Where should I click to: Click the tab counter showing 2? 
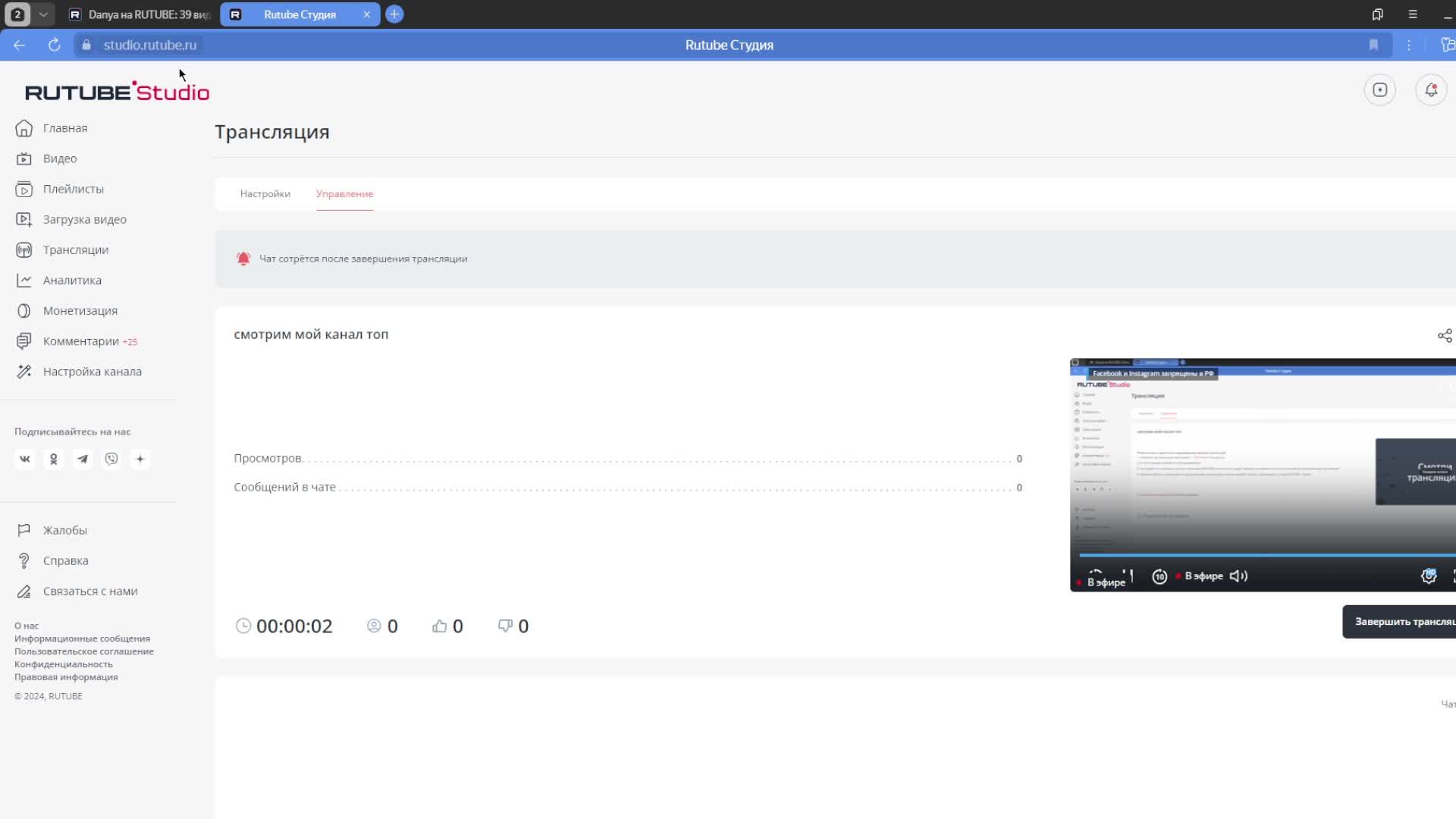[x=17, y=14]
